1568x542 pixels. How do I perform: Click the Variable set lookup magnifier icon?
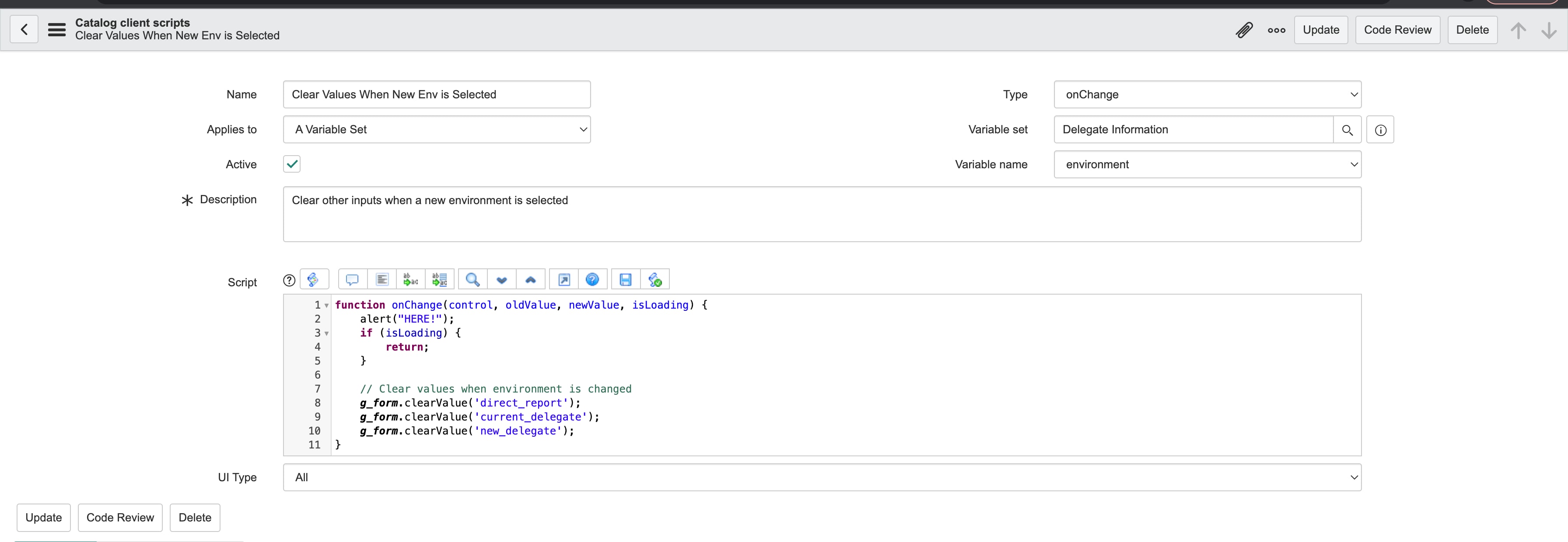click(x=1347, y=129)
